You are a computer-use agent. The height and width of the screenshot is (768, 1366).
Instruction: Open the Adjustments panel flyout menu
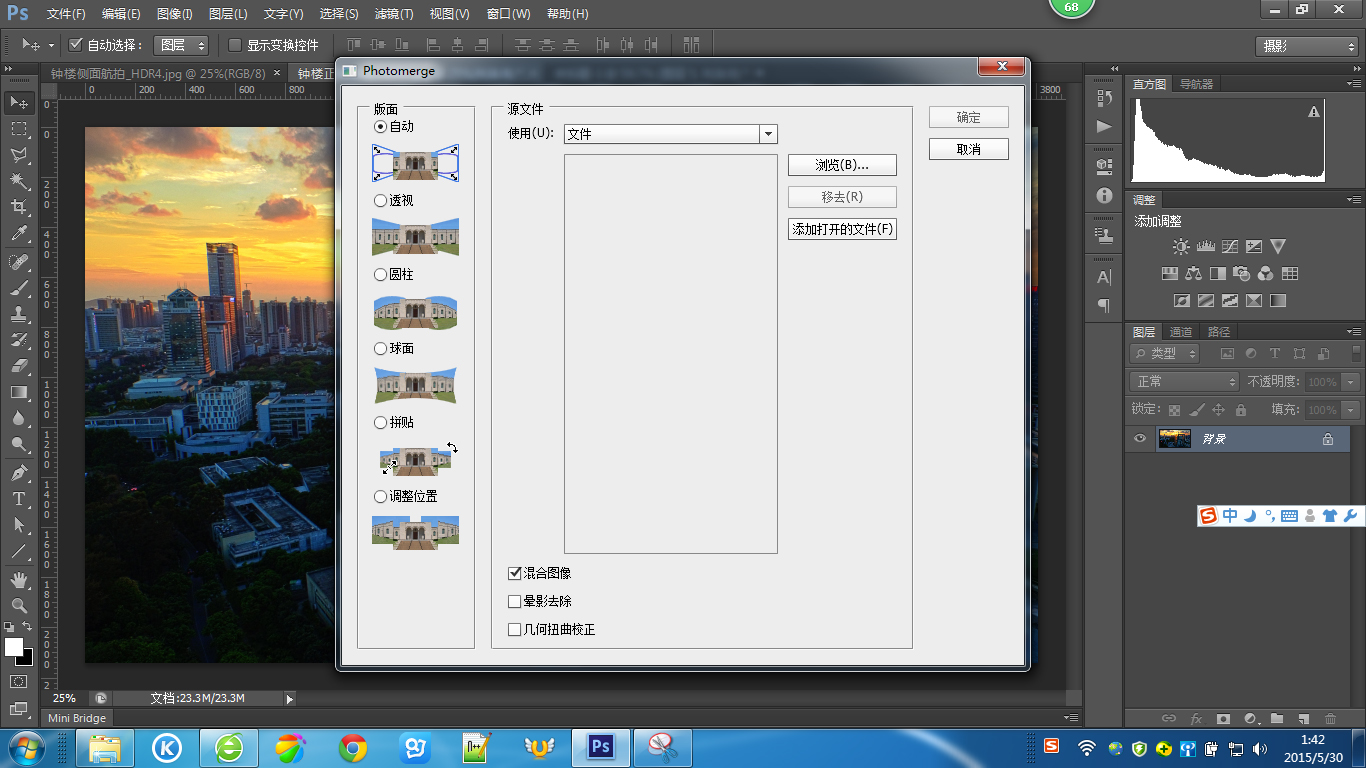[x=1352, y=200]
